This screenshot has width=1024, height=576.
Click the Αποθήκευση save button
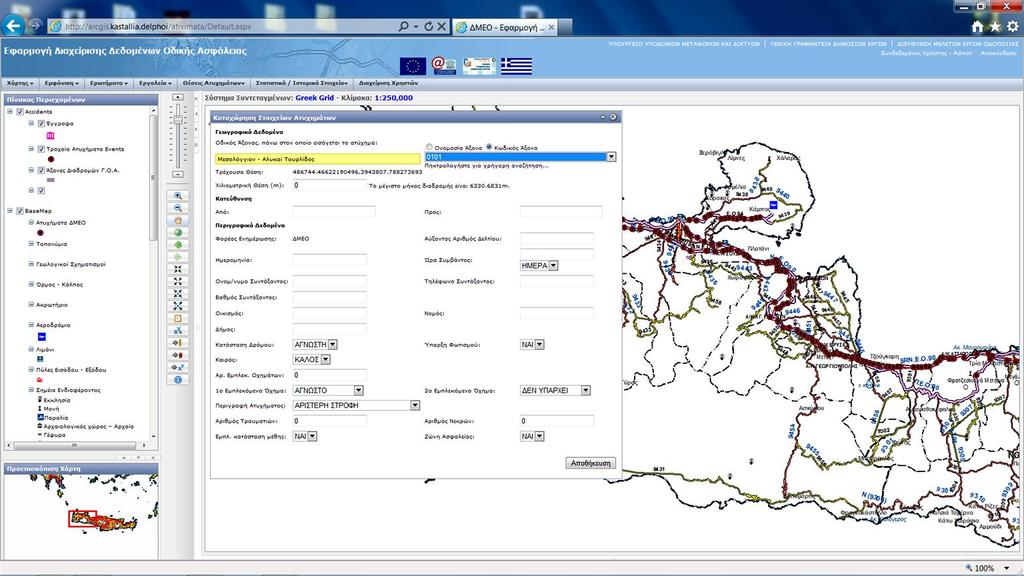click(x=590, y=463)
